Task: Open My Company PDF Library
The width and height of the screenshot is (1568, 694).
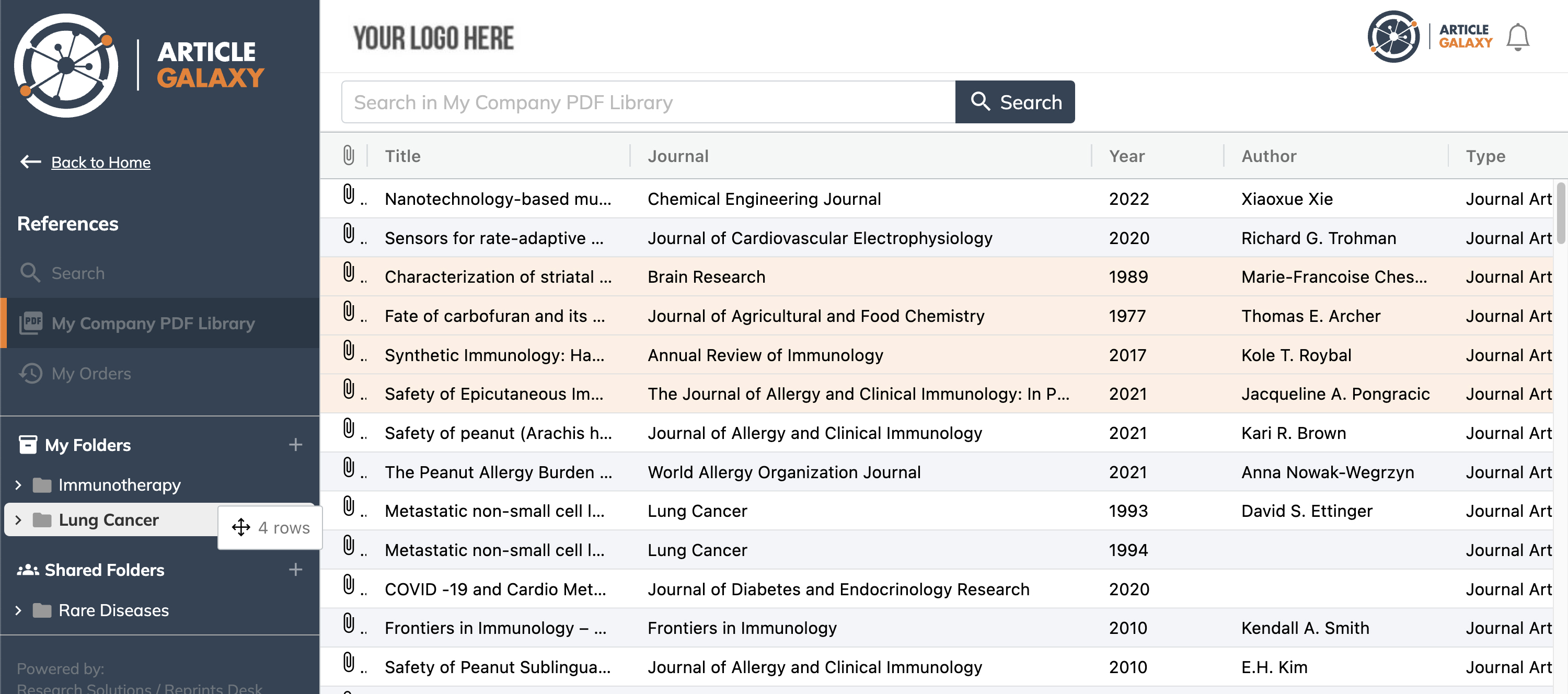Action: point(160,323)
